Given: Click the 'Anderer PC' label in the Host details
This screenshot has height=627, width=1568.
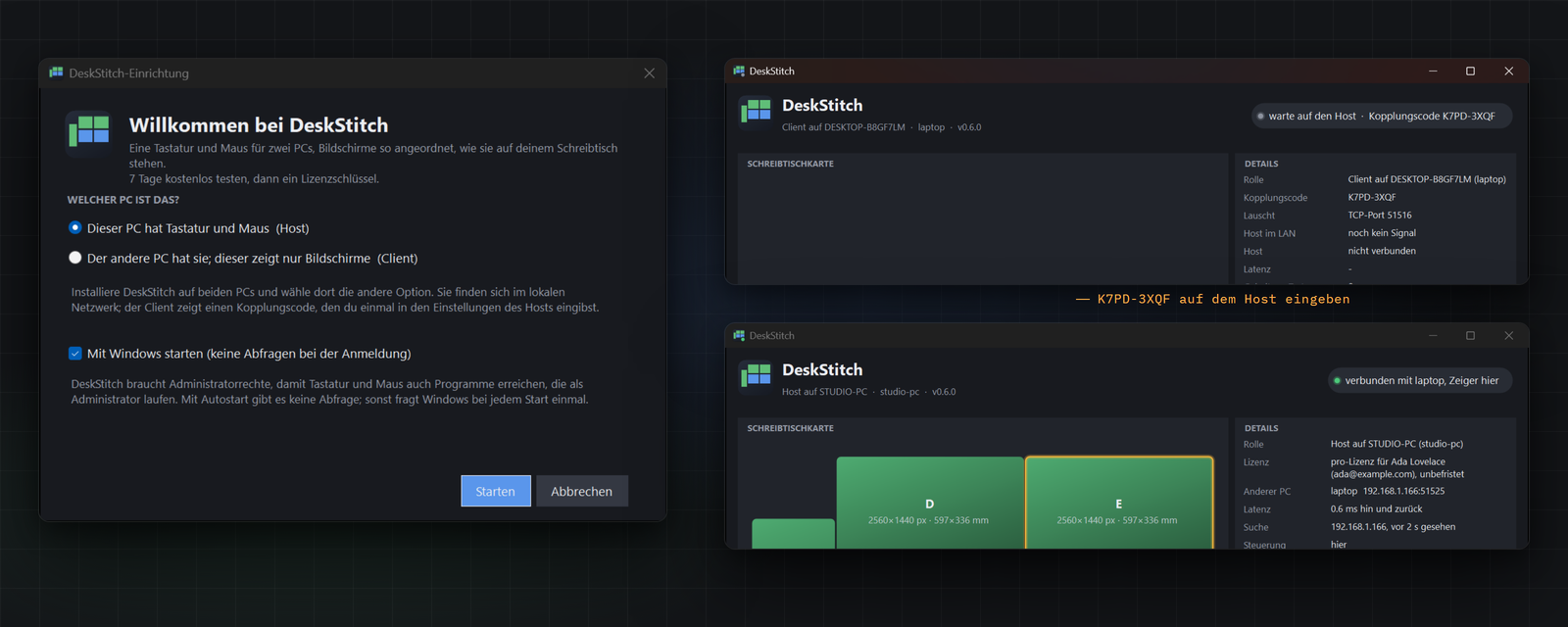Looking at the screenshot, I should (x=1267, y=492).
